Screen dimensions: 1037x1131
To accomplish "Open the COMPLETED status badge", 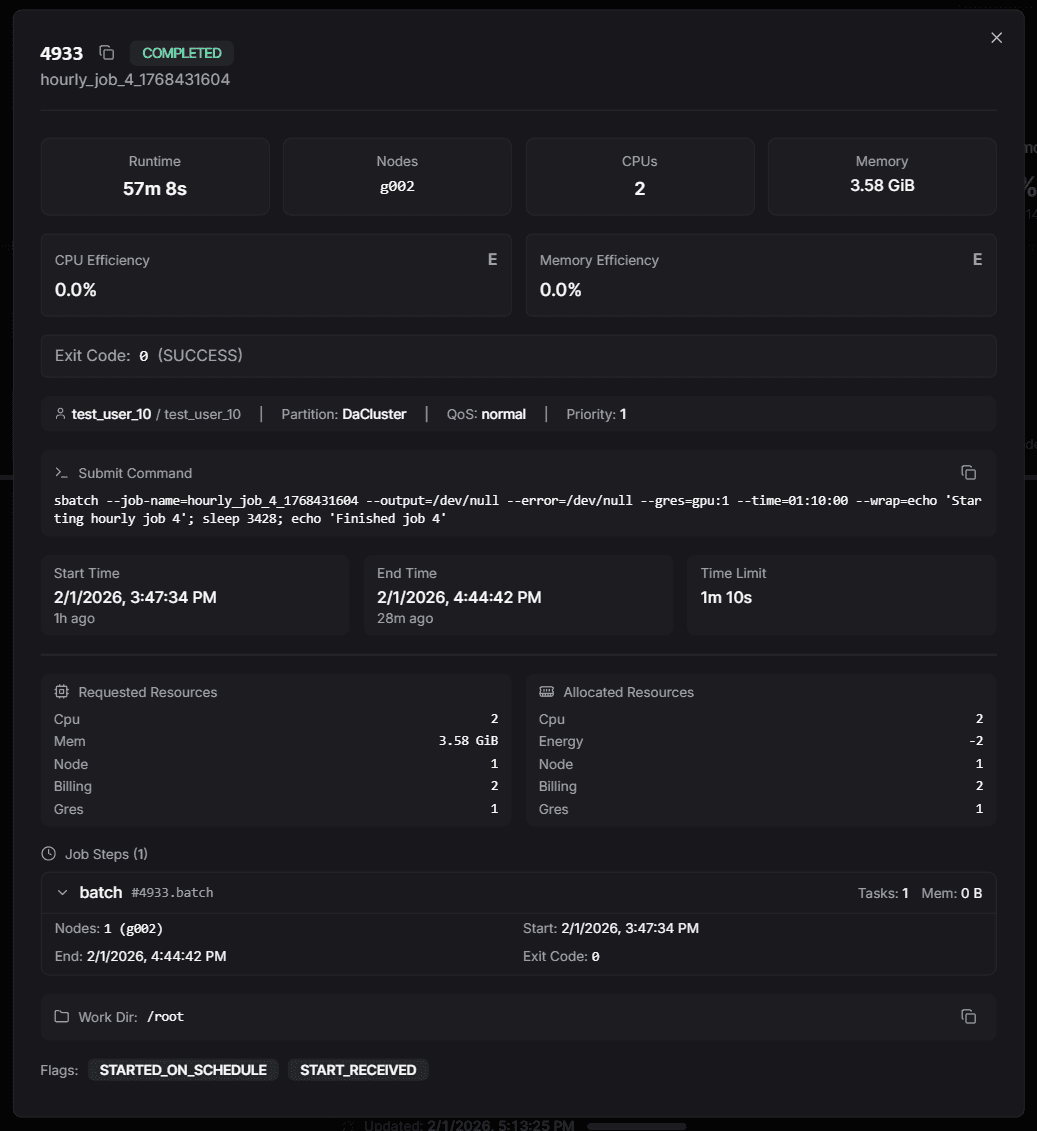I will tap(181, 53).
